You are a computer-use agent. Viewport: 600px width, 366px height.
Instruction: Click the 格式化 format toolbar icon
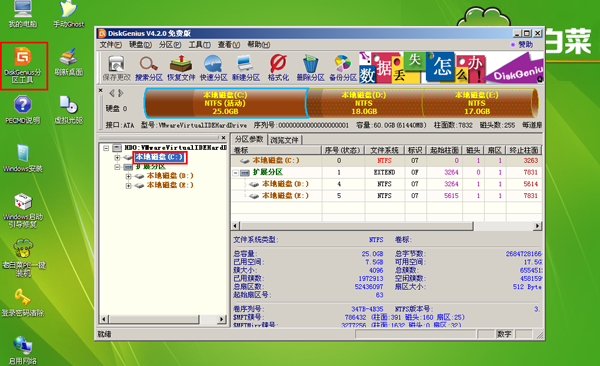tap(278, 68)
